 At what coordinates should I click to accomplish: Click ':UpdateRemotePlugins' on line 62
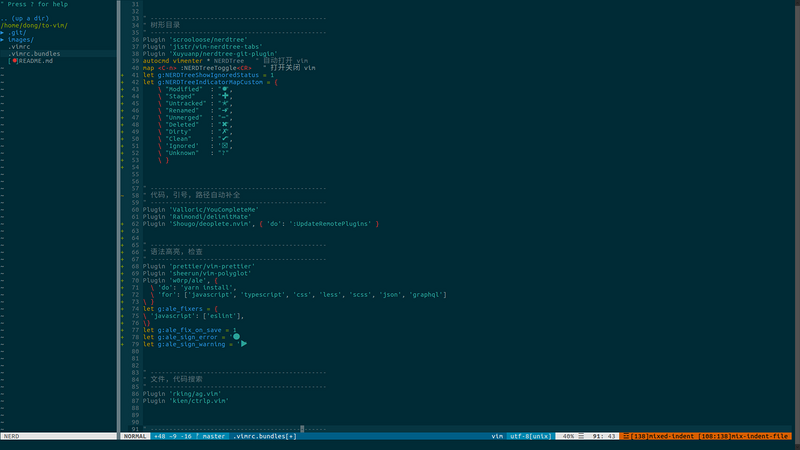331,224
